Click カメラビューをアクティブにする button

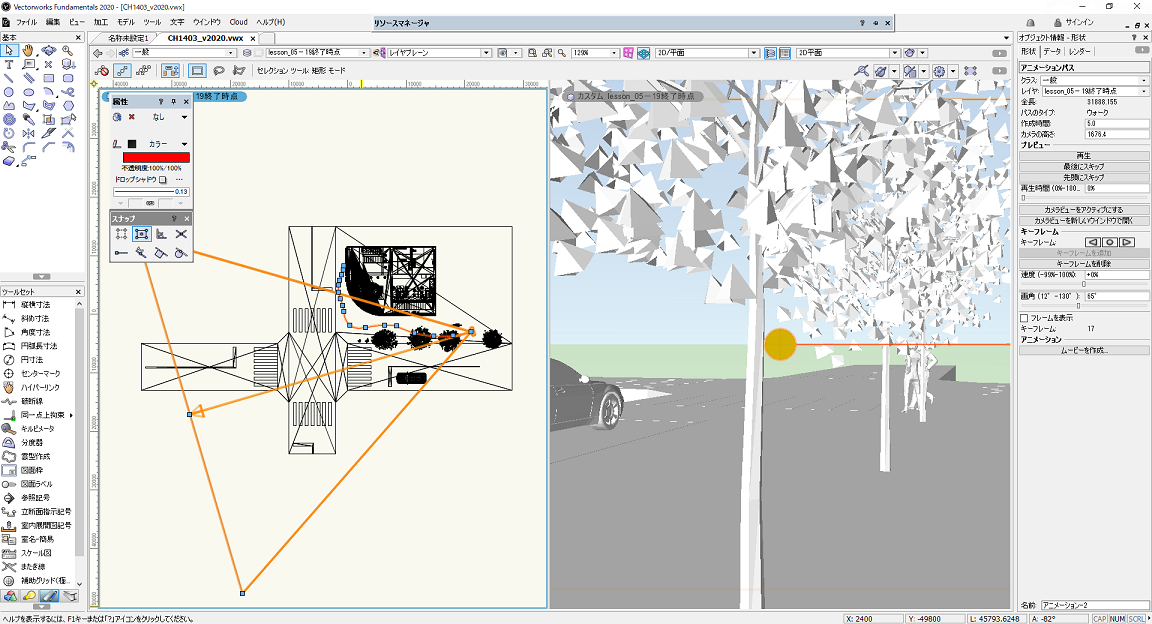1084,209
